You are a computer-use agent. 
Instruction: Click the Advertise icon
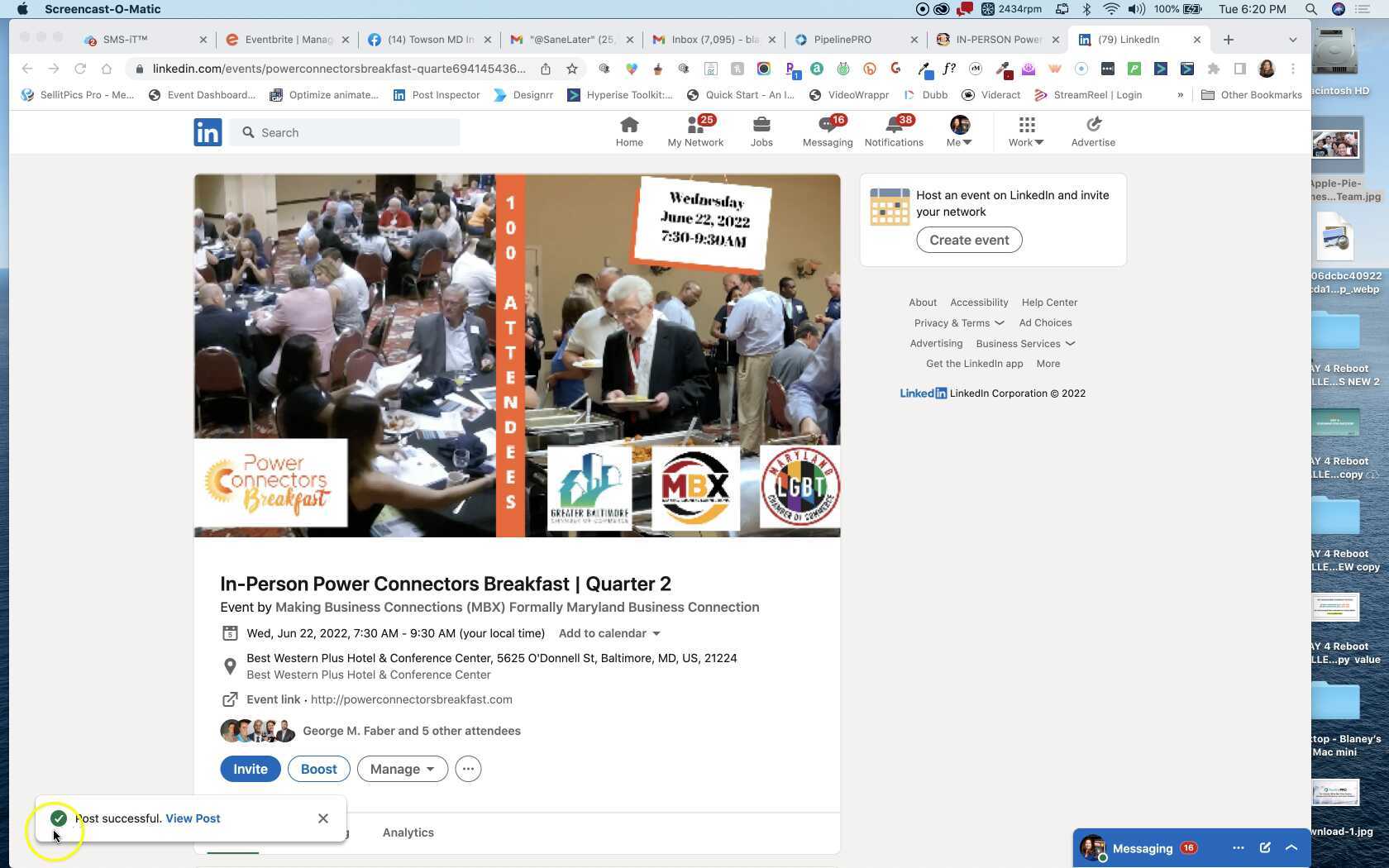point(1092,126)
